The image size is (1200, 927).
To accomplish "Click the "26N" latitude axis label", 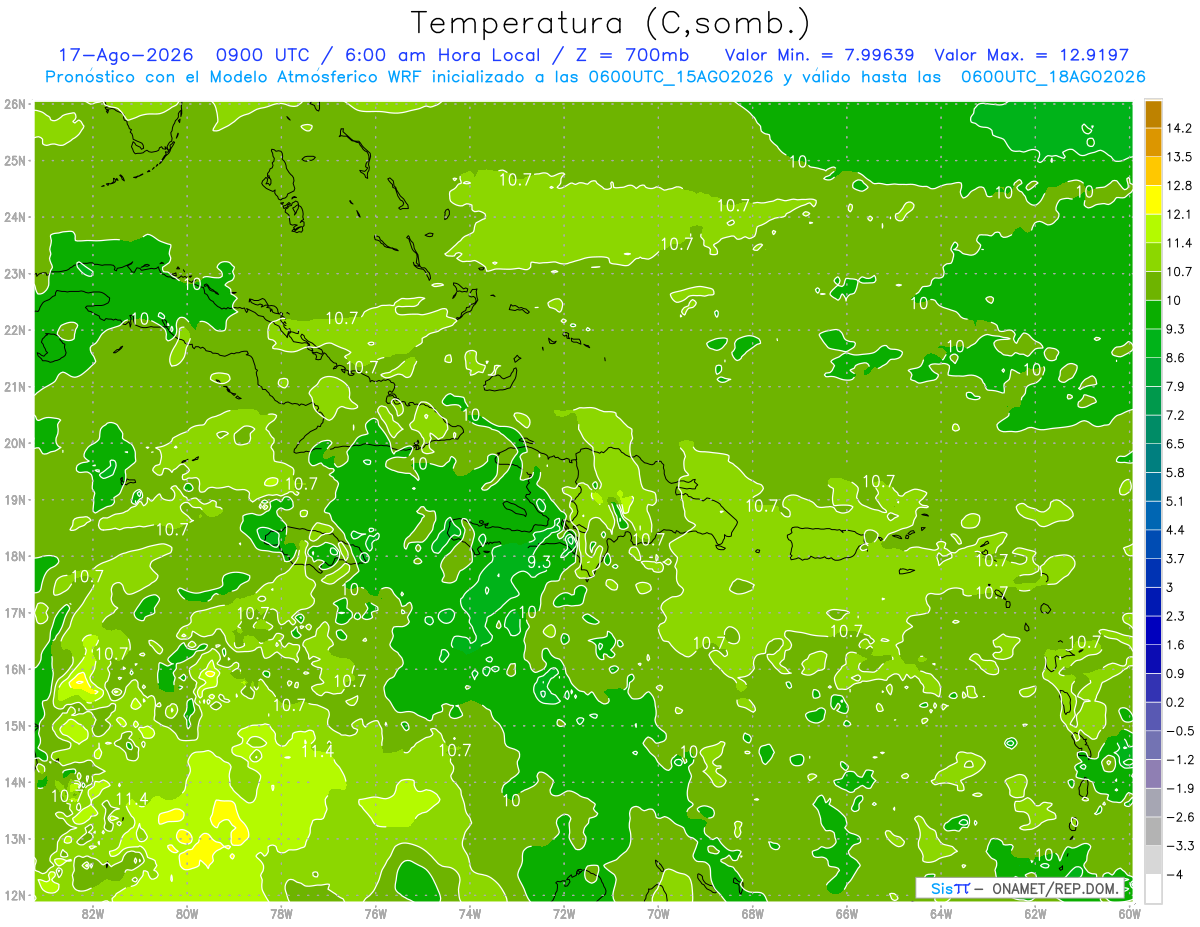I will (x=15, y=104).
